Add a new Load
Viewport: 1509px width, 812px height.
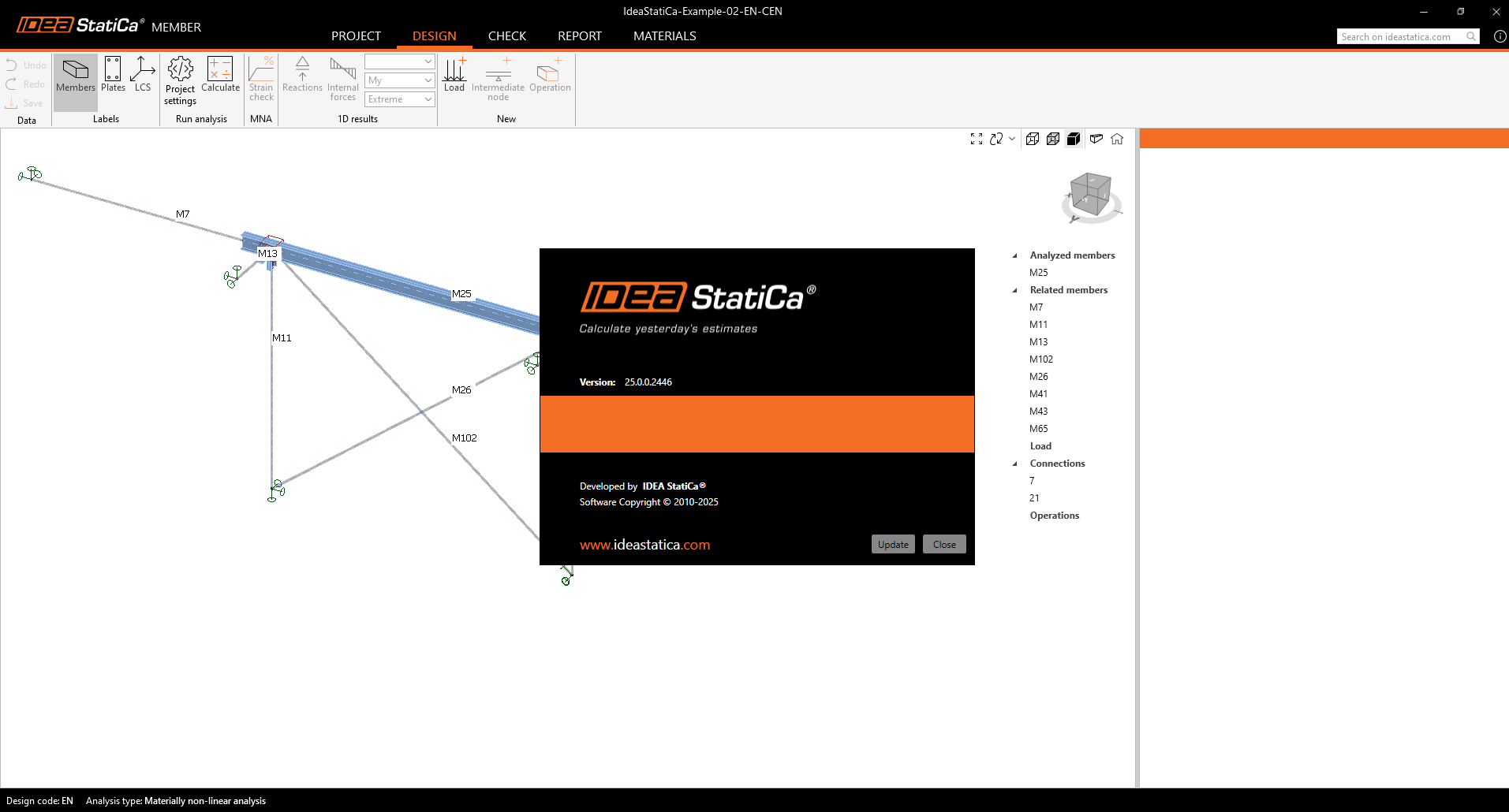click(x=454, y=76)
